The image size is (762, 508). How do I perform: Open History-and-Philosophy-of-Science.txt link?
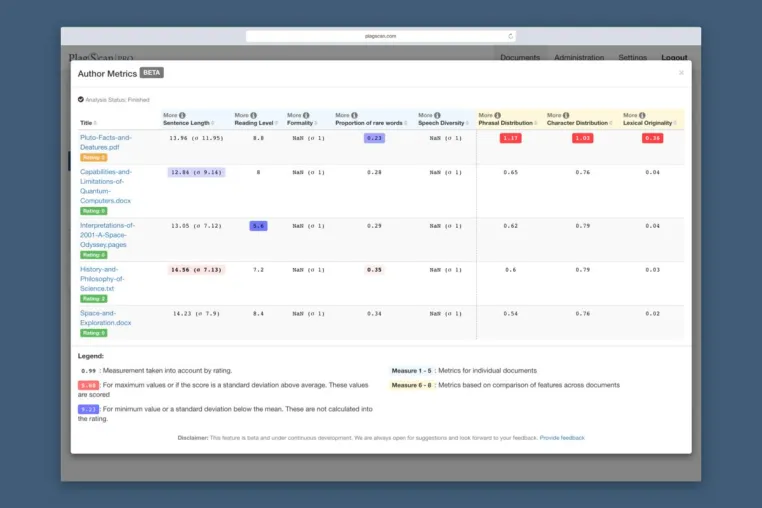tap(102, 279)
